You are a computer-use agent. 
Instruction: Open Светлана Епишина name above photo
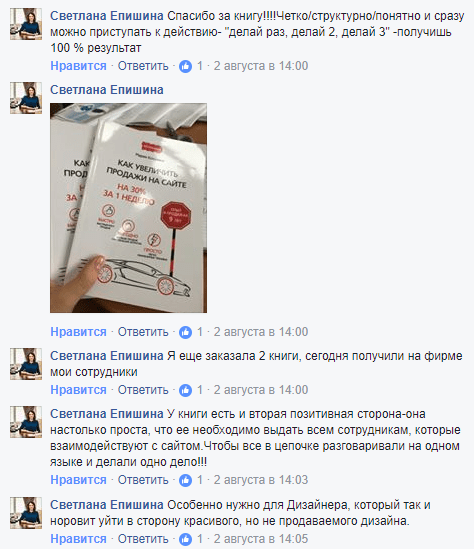[107, 90]
